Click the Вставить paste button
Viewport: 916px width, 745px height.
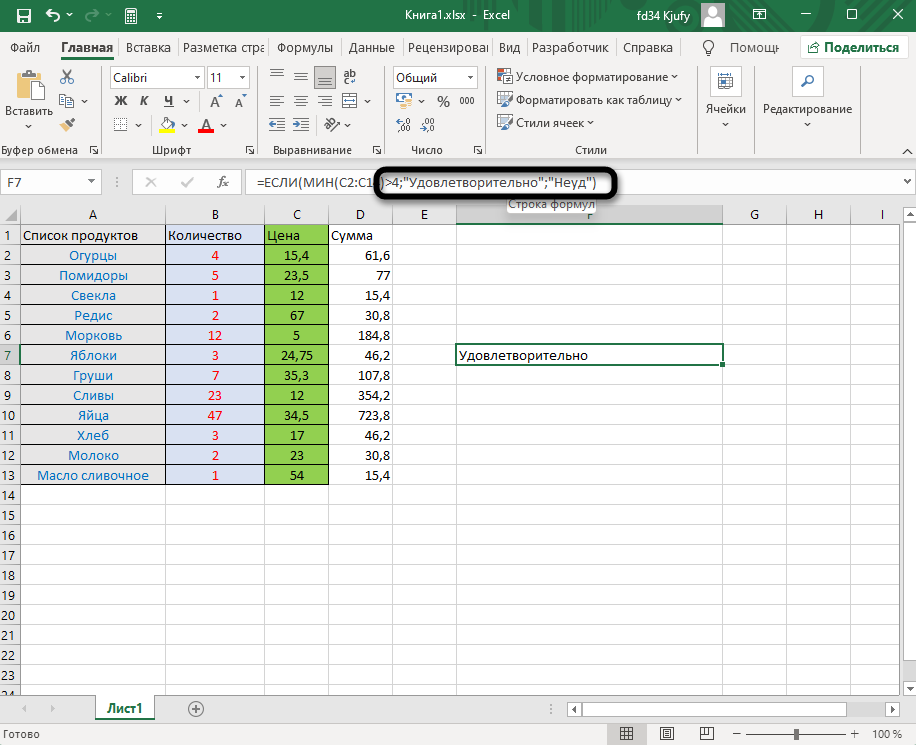click(x=28, y=100)
